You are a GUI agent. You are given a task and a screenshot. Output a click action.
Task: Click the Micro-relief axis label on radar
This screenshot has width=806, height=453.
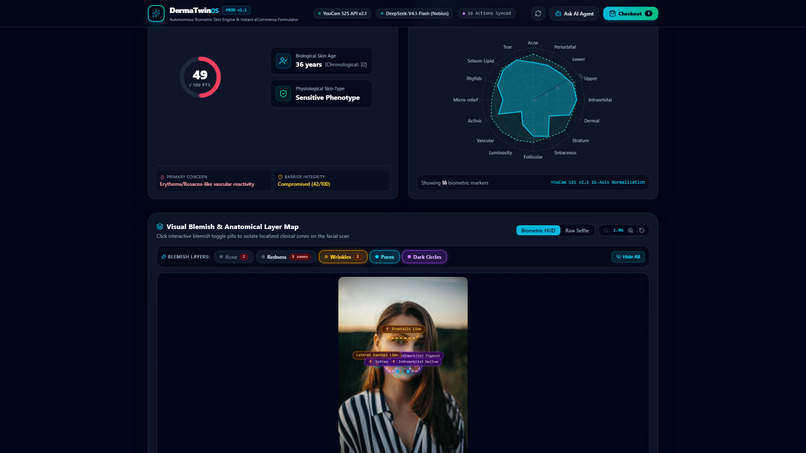point(466,100)
